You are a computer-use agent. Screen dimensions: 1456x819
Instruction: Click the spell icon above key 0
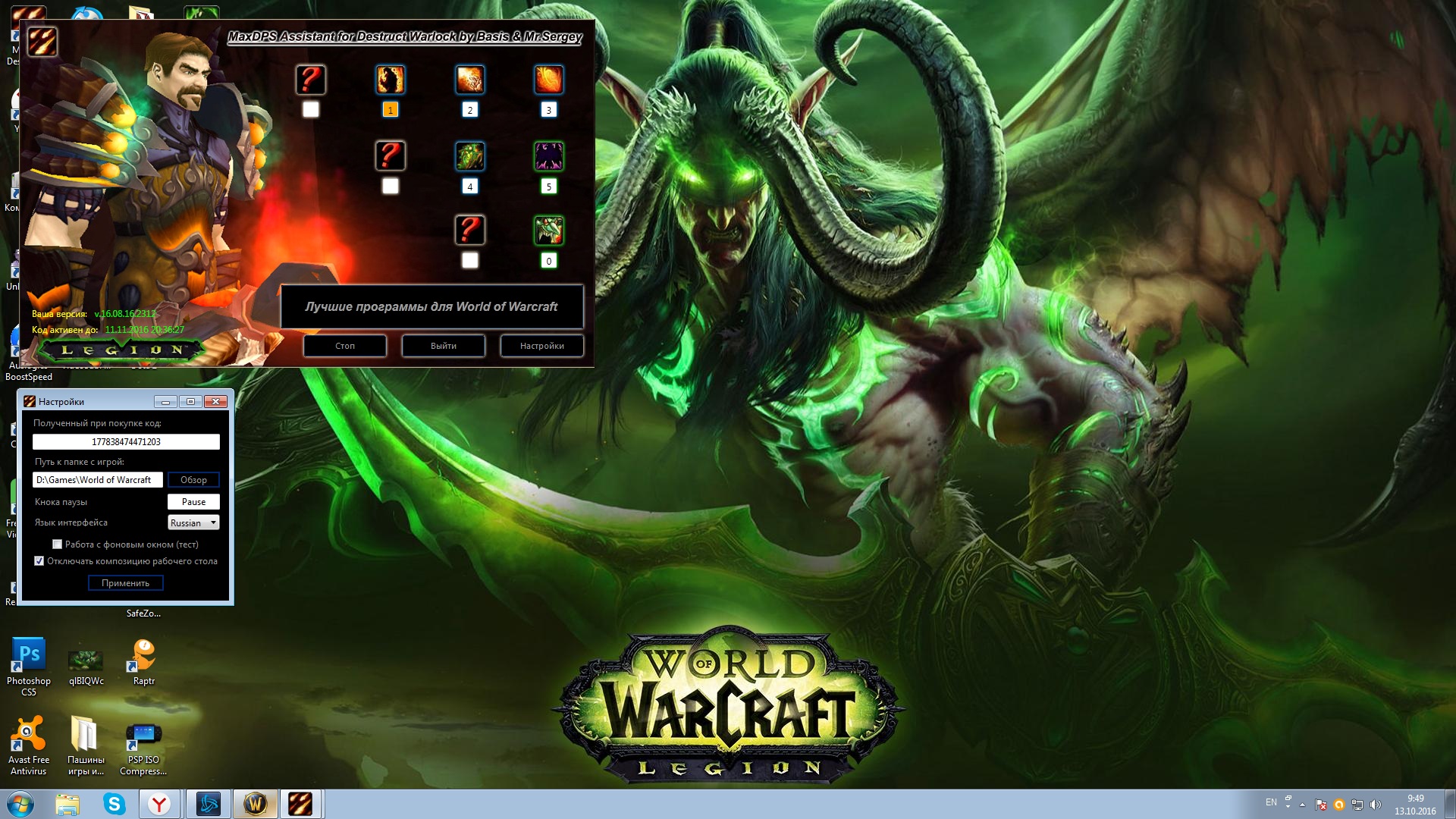click(548, 231)
